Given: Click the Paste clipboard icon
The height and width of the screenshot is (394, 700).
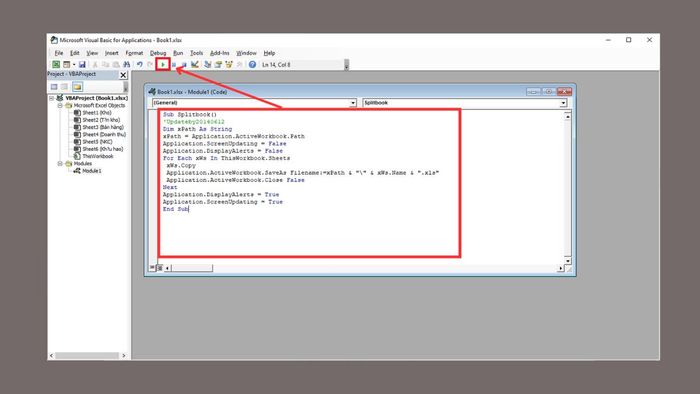Looking at the screenshot, I should [116, 65].
